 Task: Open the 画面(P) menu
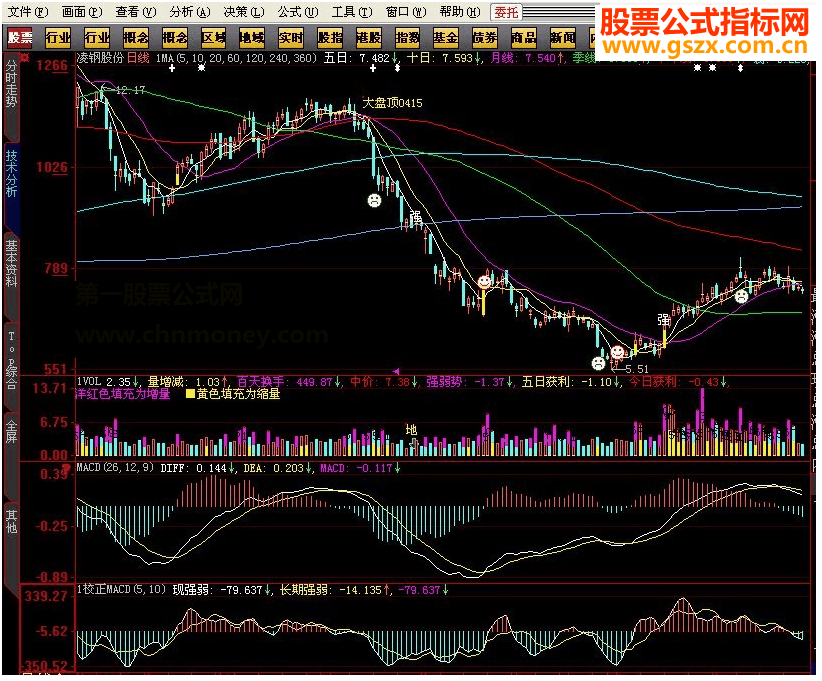(81, 12)
